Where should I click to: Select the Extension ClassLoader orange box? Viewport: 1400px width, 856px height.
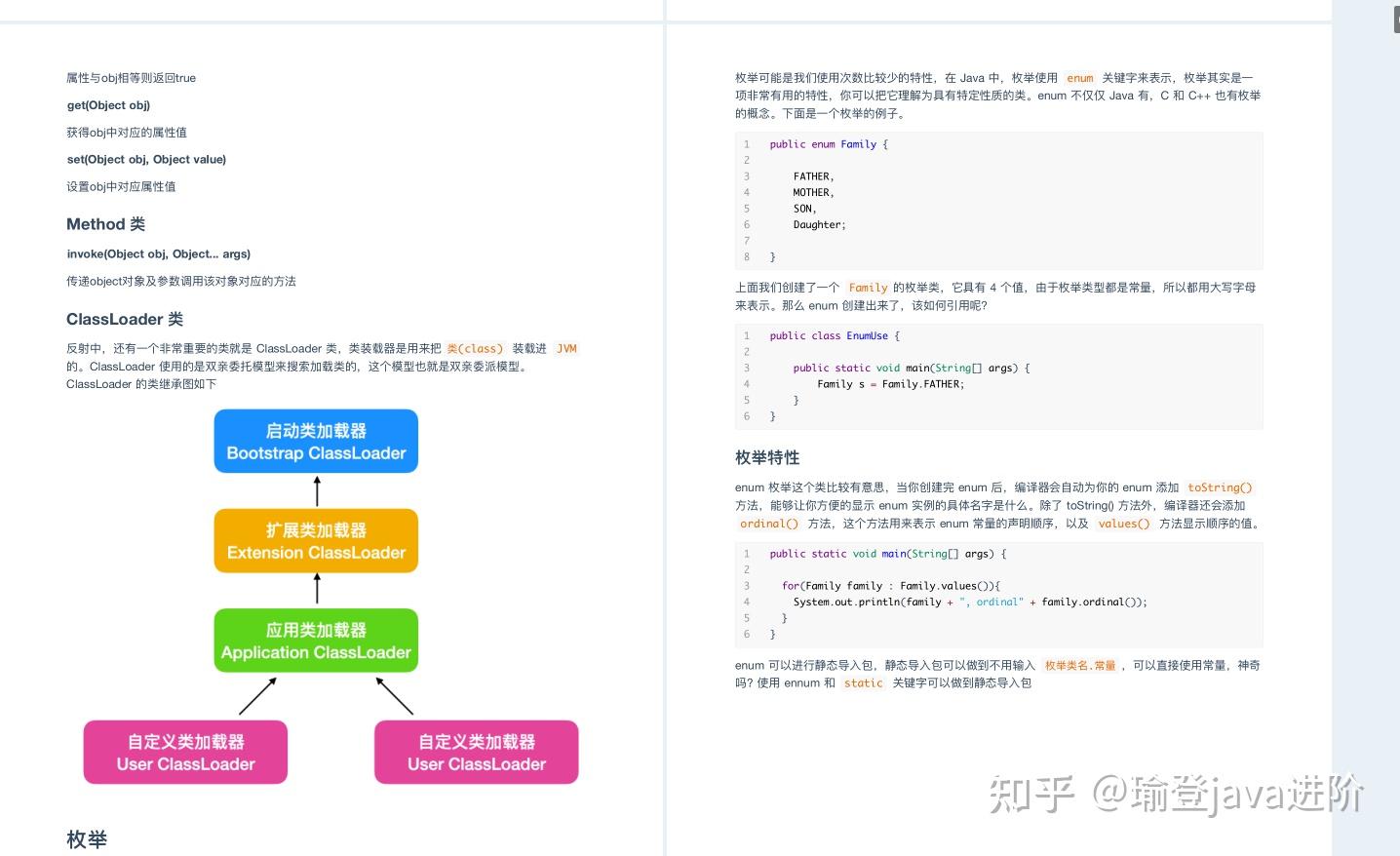(x=315, y=540)
